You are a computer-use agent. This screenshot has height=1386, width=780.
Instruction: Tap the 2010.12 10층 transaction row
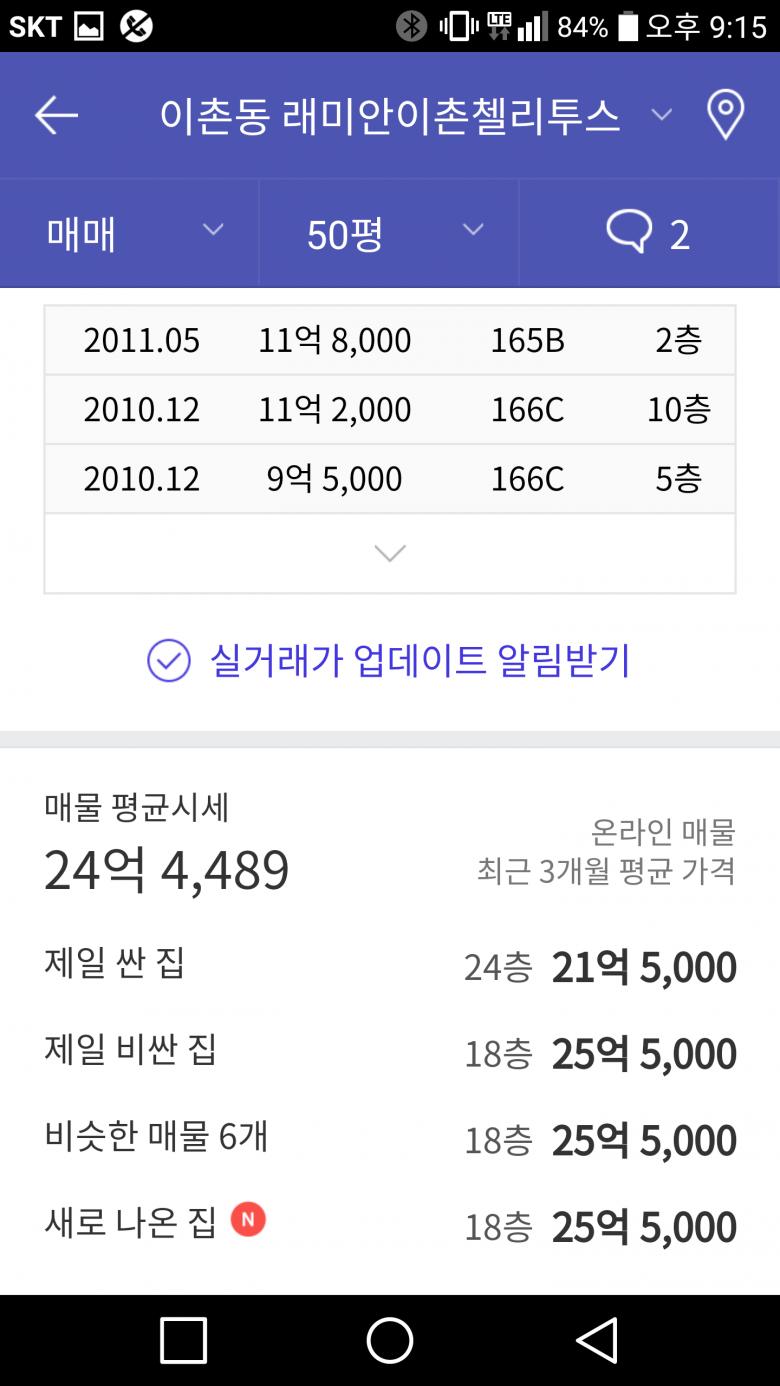tap(390, 410)
